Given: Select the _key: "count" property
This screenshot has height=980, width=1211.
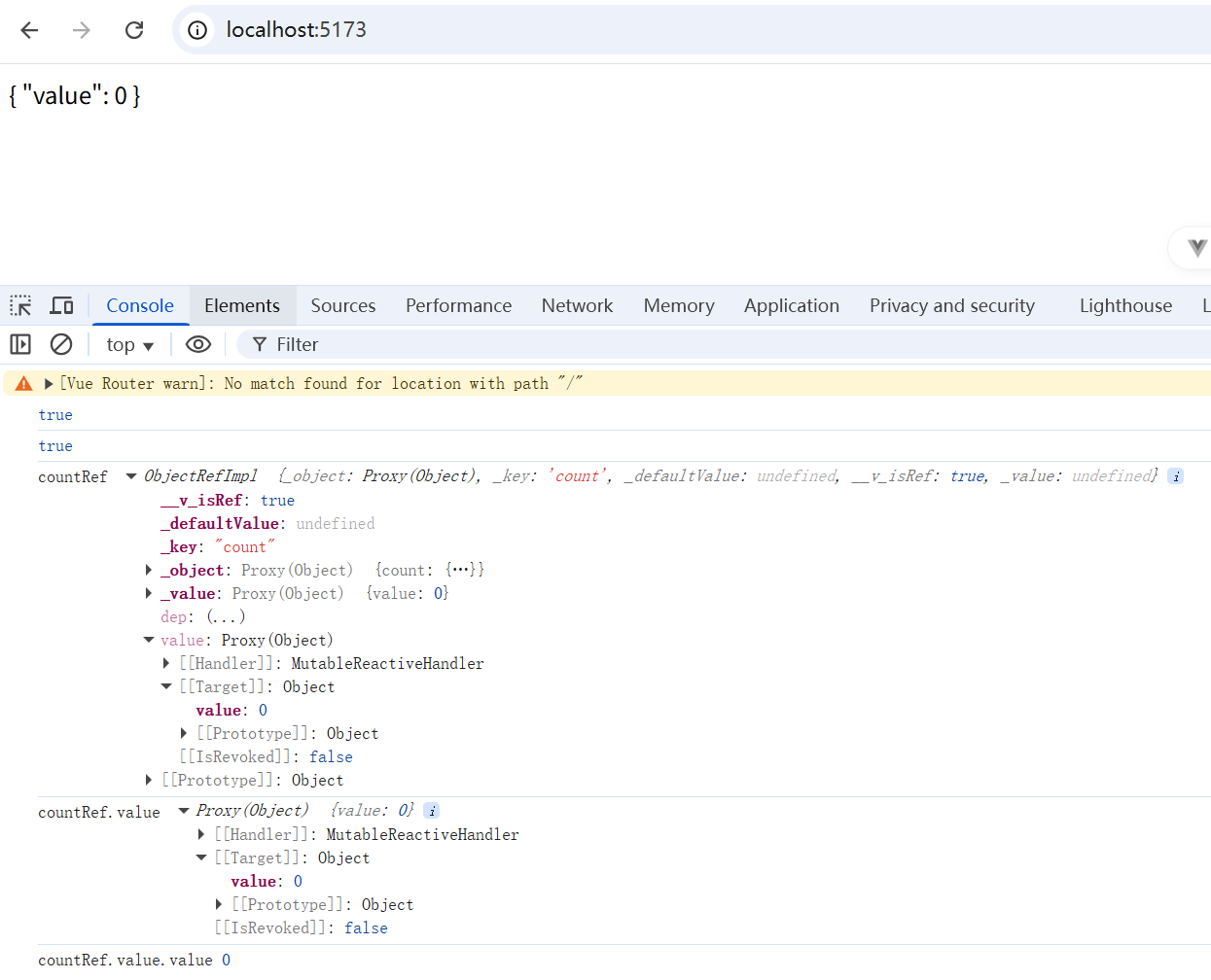Looking at the screenshot, I should click(218, 546).
